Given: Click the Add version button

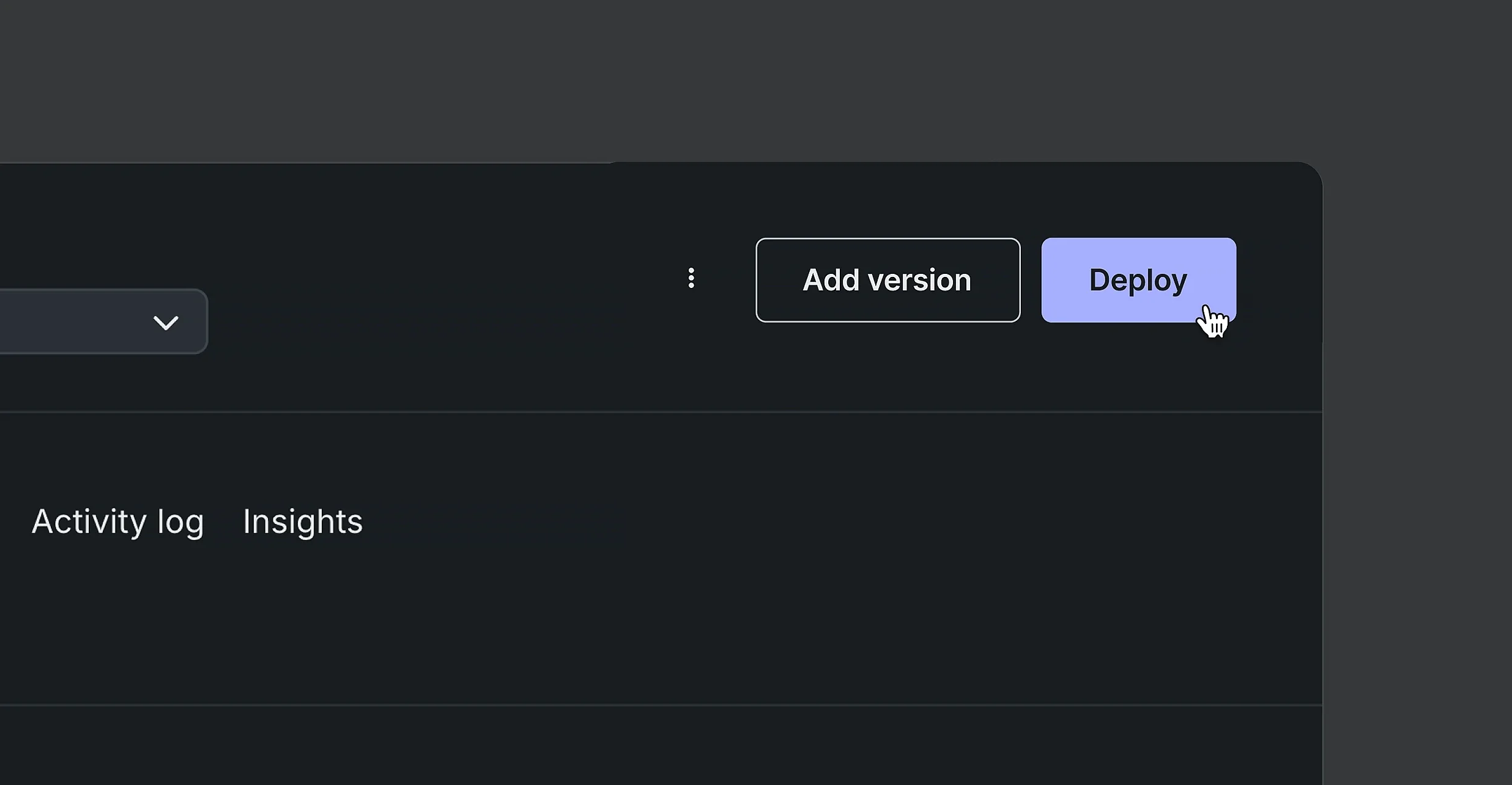Looking at the screenshot, I should click(x=888, y=280).
